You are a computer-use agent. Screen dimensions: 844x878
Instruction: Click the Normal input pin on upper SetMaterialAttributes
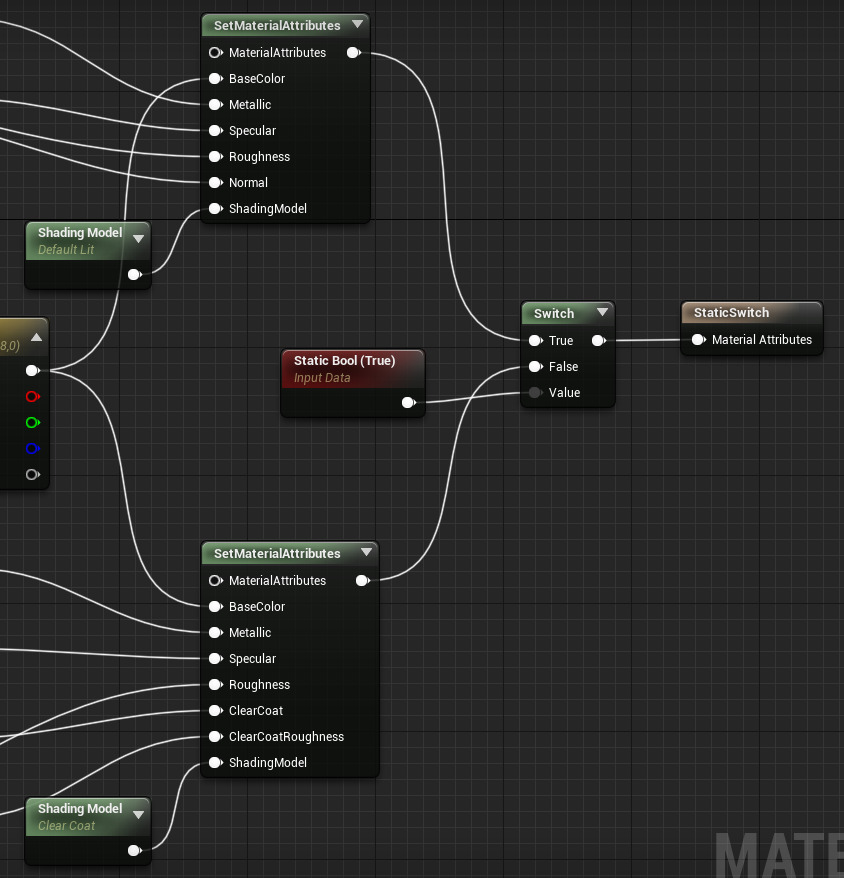coord(215,182)
